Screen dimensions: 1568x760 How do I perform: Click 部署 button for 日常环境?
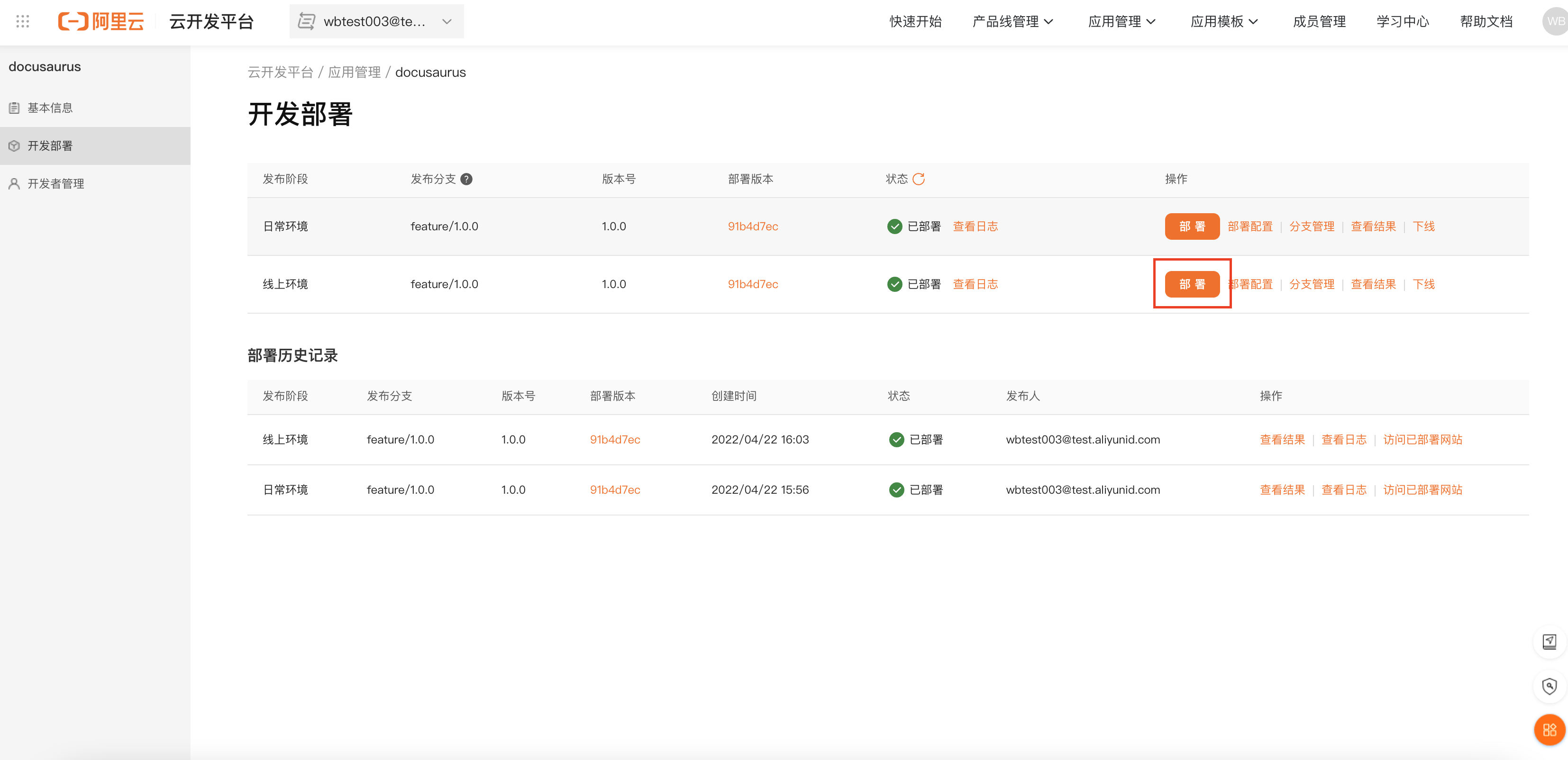coord(1192,226)
